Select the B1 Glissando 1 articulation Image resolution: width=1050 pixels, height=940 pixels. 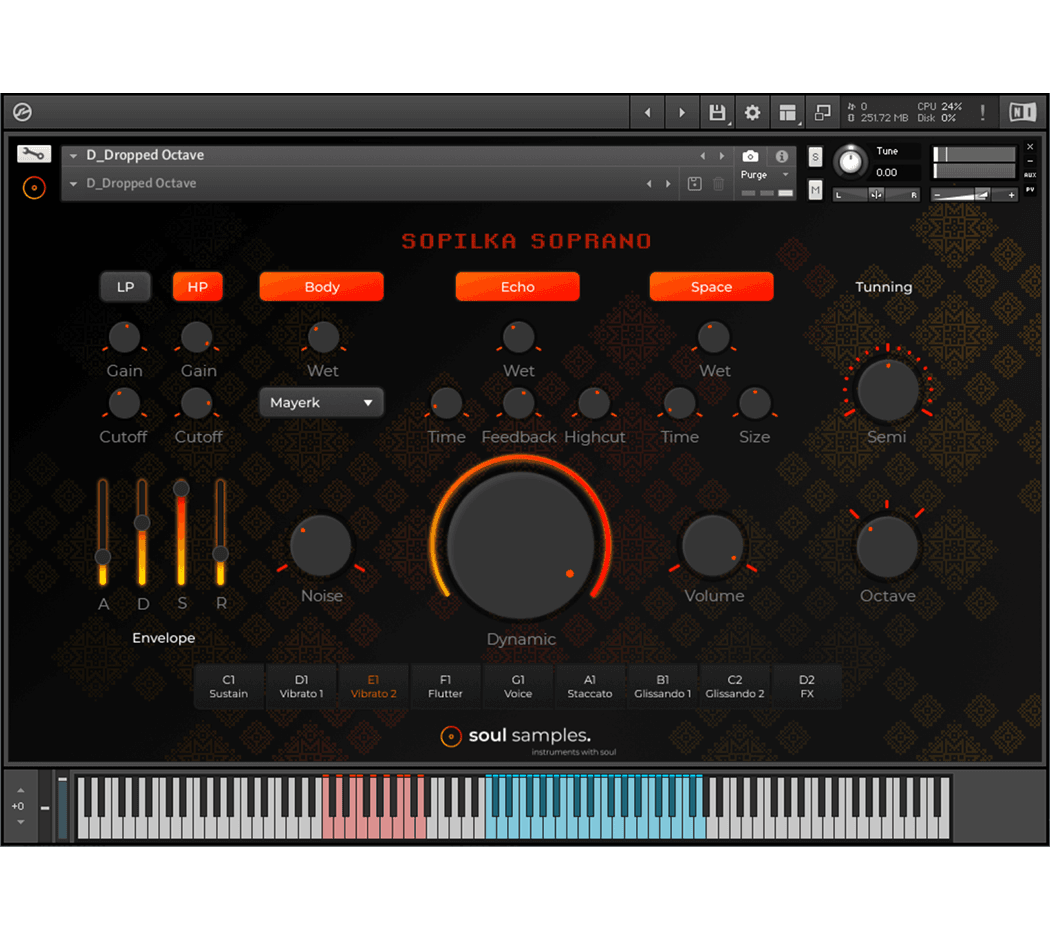662,687
